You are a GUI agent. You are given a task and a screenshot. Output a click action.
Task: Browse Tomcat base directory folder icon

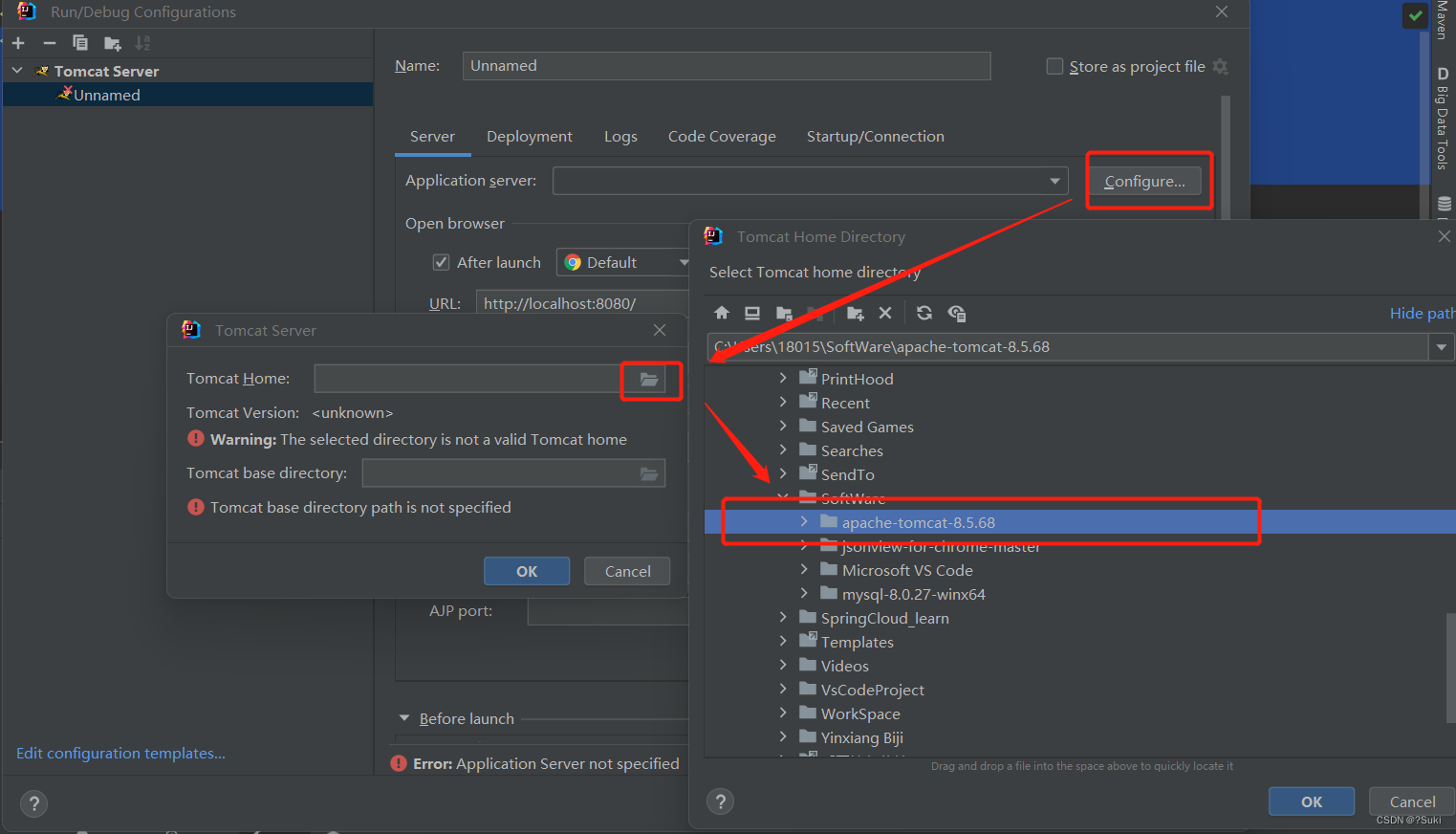(649, 473)
